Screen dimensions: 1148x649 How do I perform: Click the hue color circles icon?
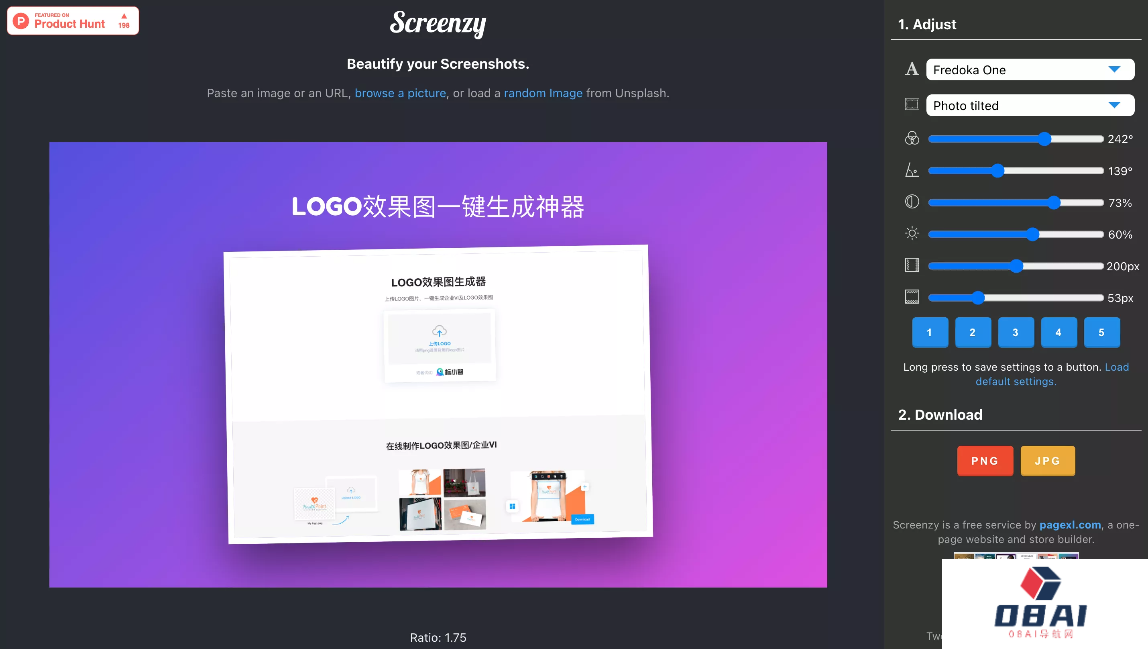911,138
